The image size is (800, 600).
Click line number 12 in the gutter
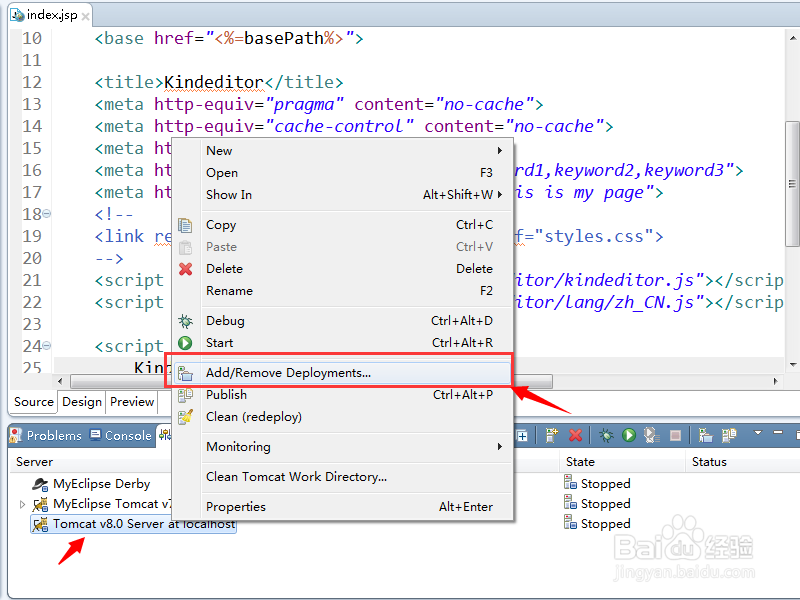point(32,82)
